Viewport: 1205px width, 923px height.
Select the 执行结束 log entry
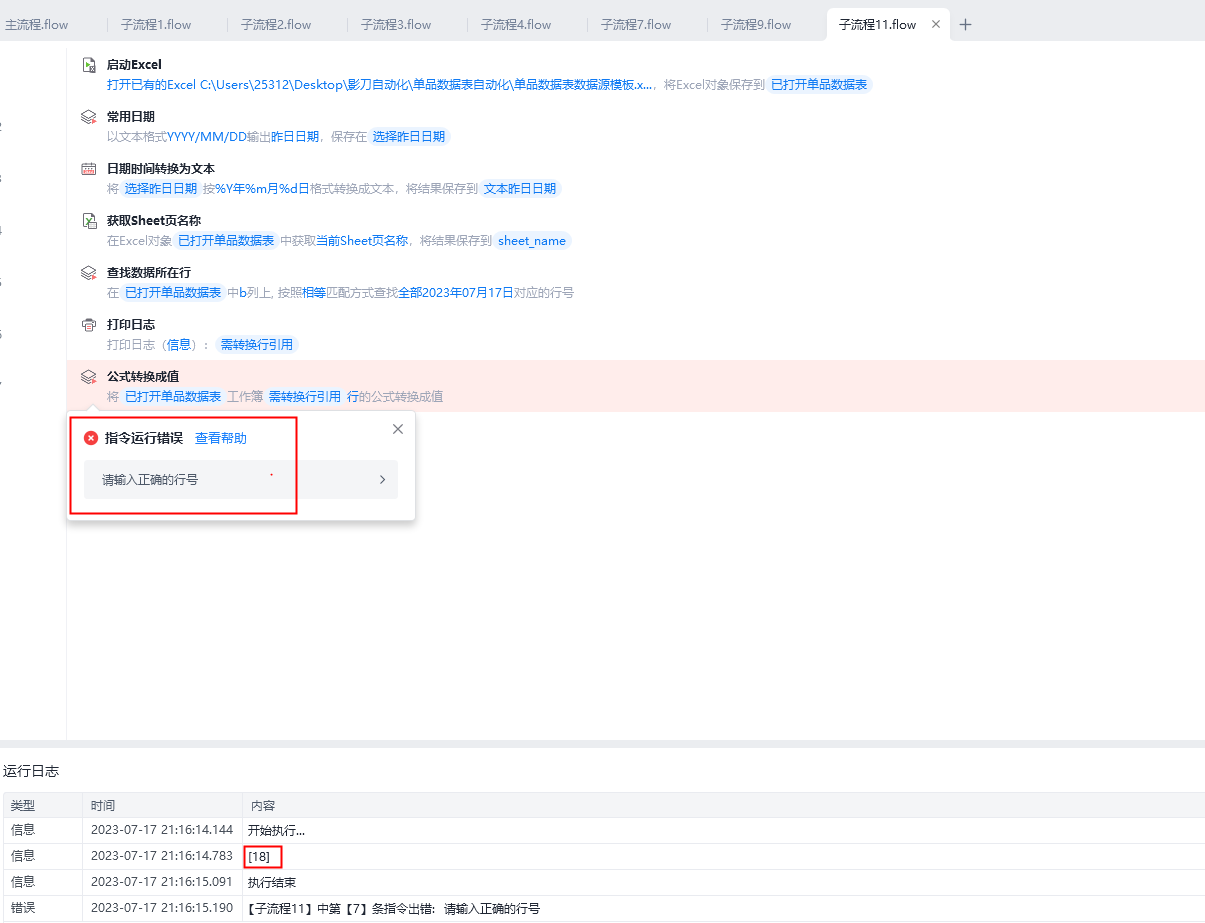tap(603, 882)
